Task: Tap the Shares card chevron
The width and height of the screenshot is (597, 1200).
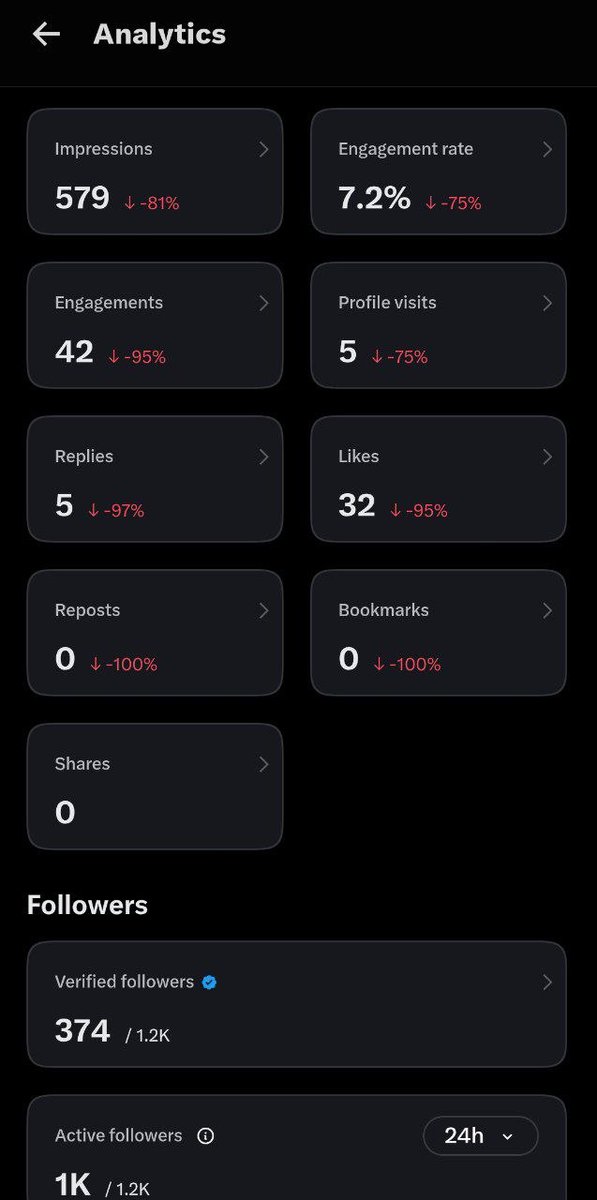Action: [x=264, y=764]
